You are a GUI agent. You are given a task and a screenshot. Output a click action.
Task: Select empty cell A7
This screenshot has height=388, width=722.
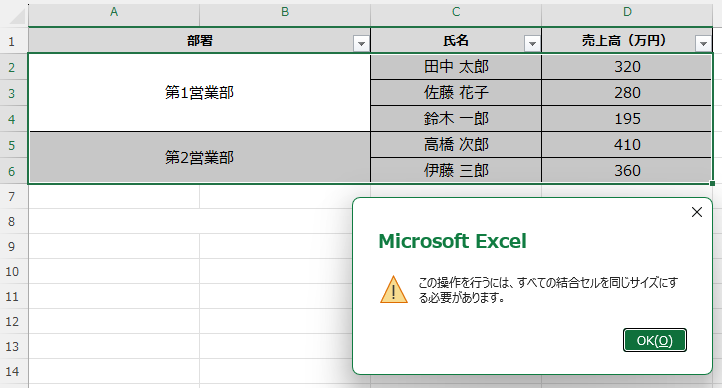point(114,197)
